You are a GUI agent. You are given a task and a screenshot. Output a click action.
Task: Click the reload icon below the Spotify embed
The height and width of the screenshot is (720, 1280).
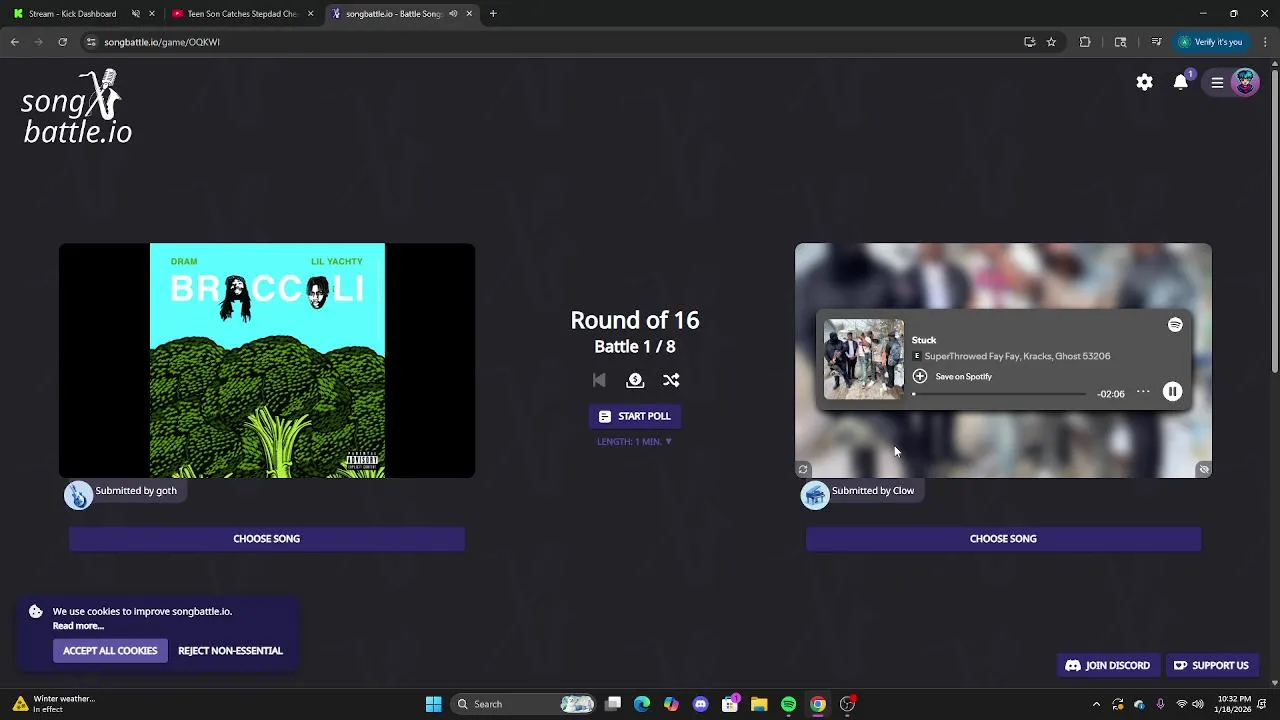point(802,469)
